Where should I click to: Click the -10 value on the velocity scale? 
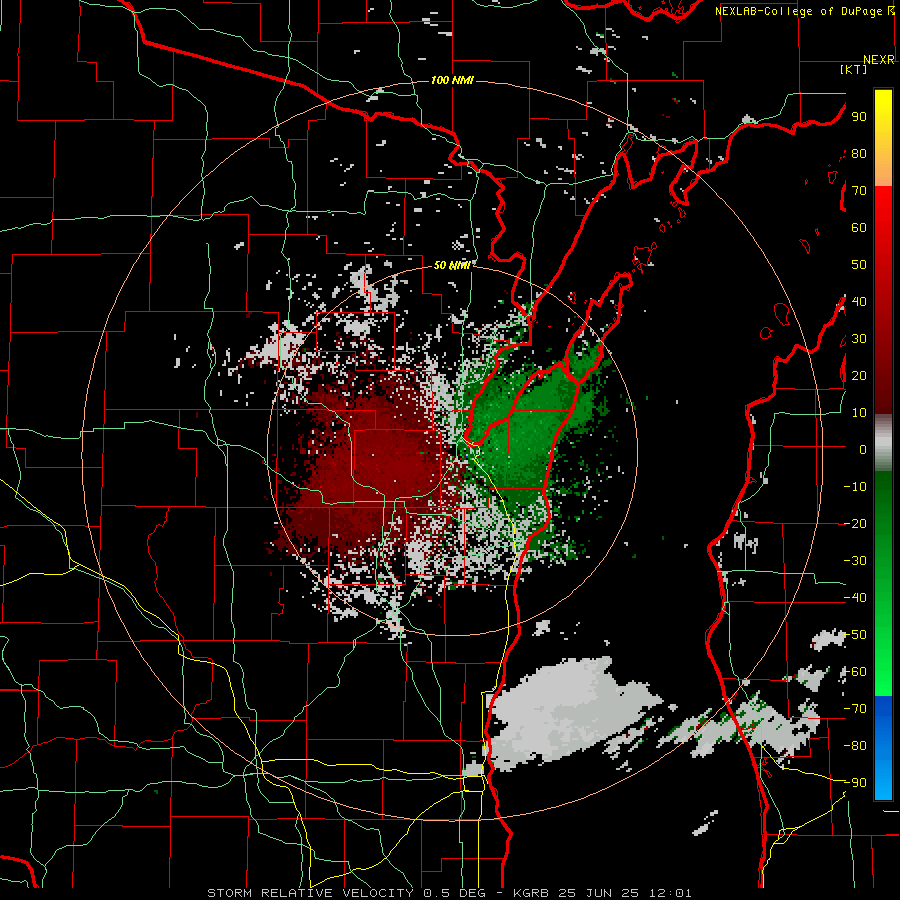855,487
